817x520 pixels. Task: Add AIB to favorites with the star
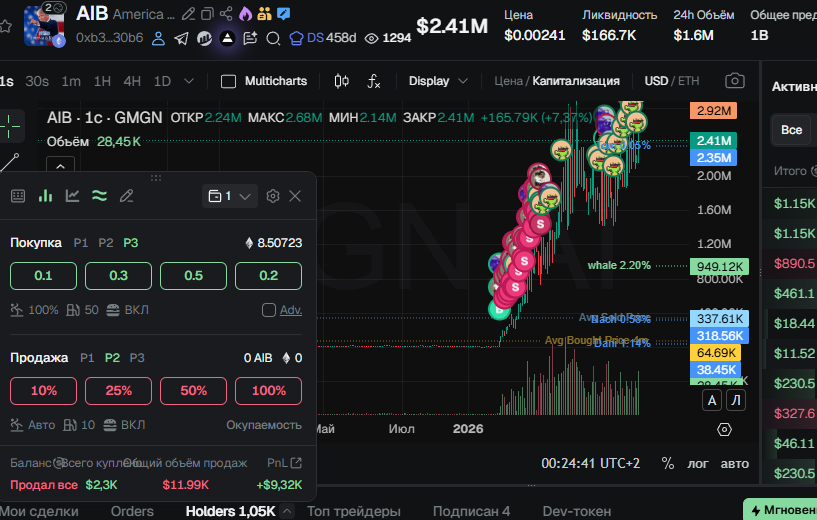[4, 26]
